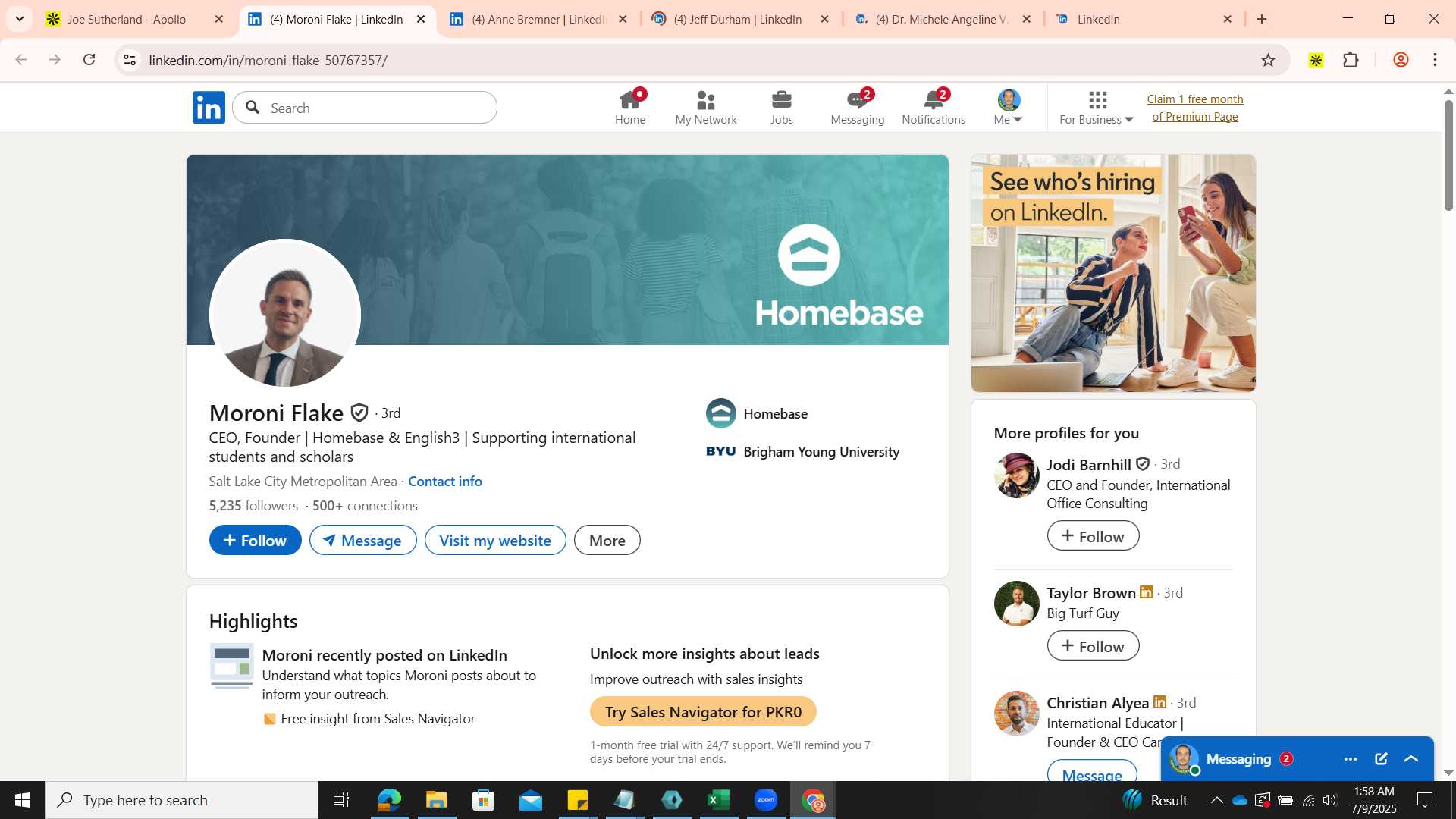Open the More actions button
This screenshot has width=1456, height=819.
coord(607,540)
